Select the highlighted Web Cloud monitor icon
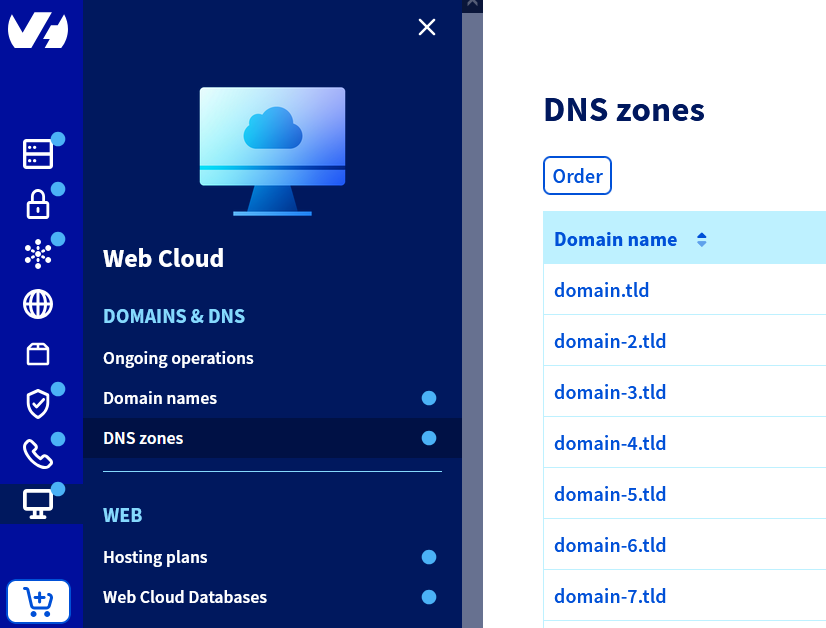This screenshot has height=628, width=826. click(x=37, y=504)
